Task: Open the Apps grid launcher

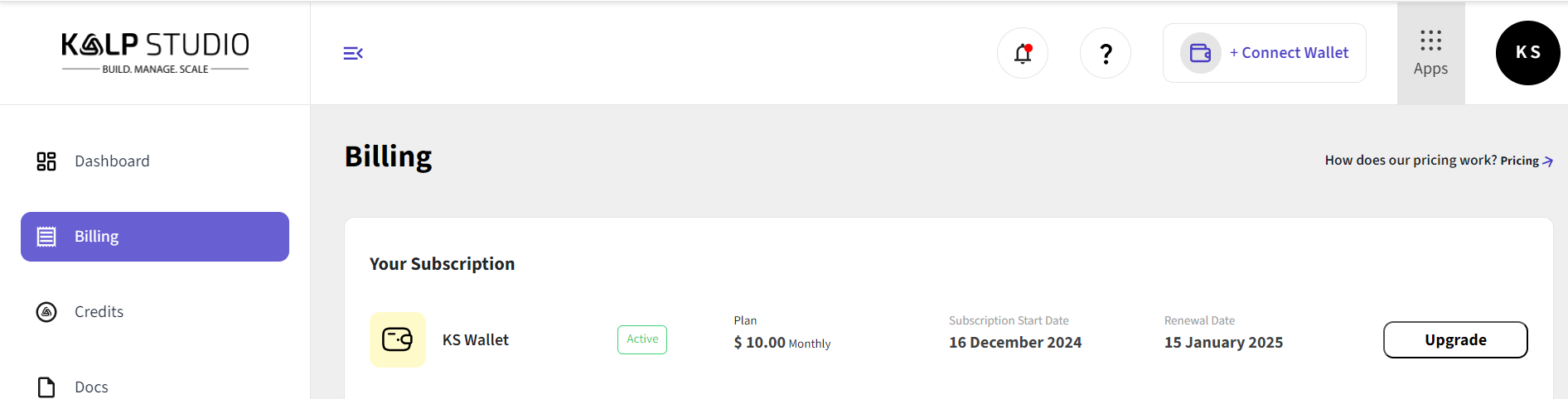Action: point(1430,53)
